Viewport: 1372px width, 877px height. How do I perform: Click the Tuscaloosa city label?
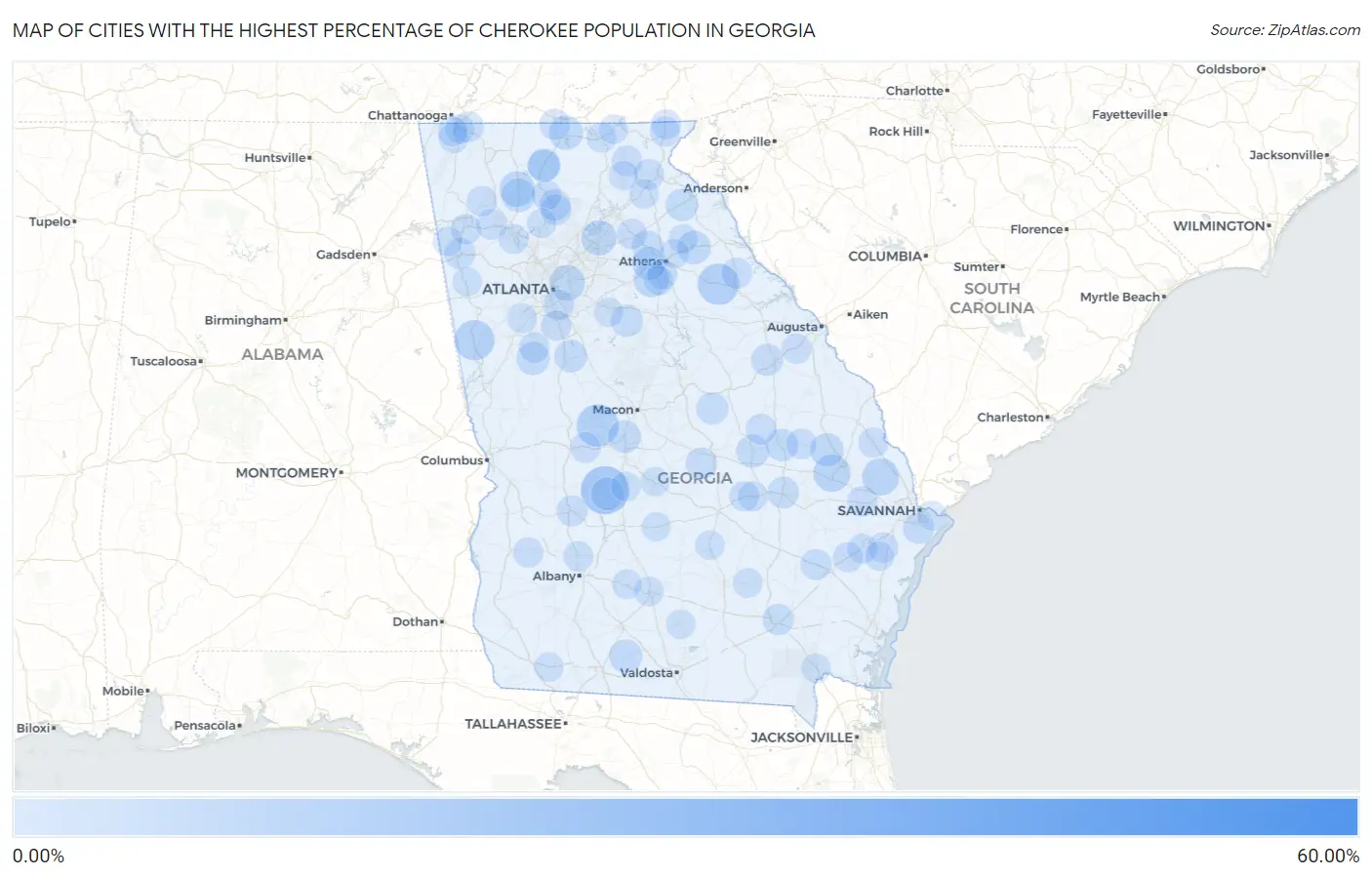tap(164, 361)
